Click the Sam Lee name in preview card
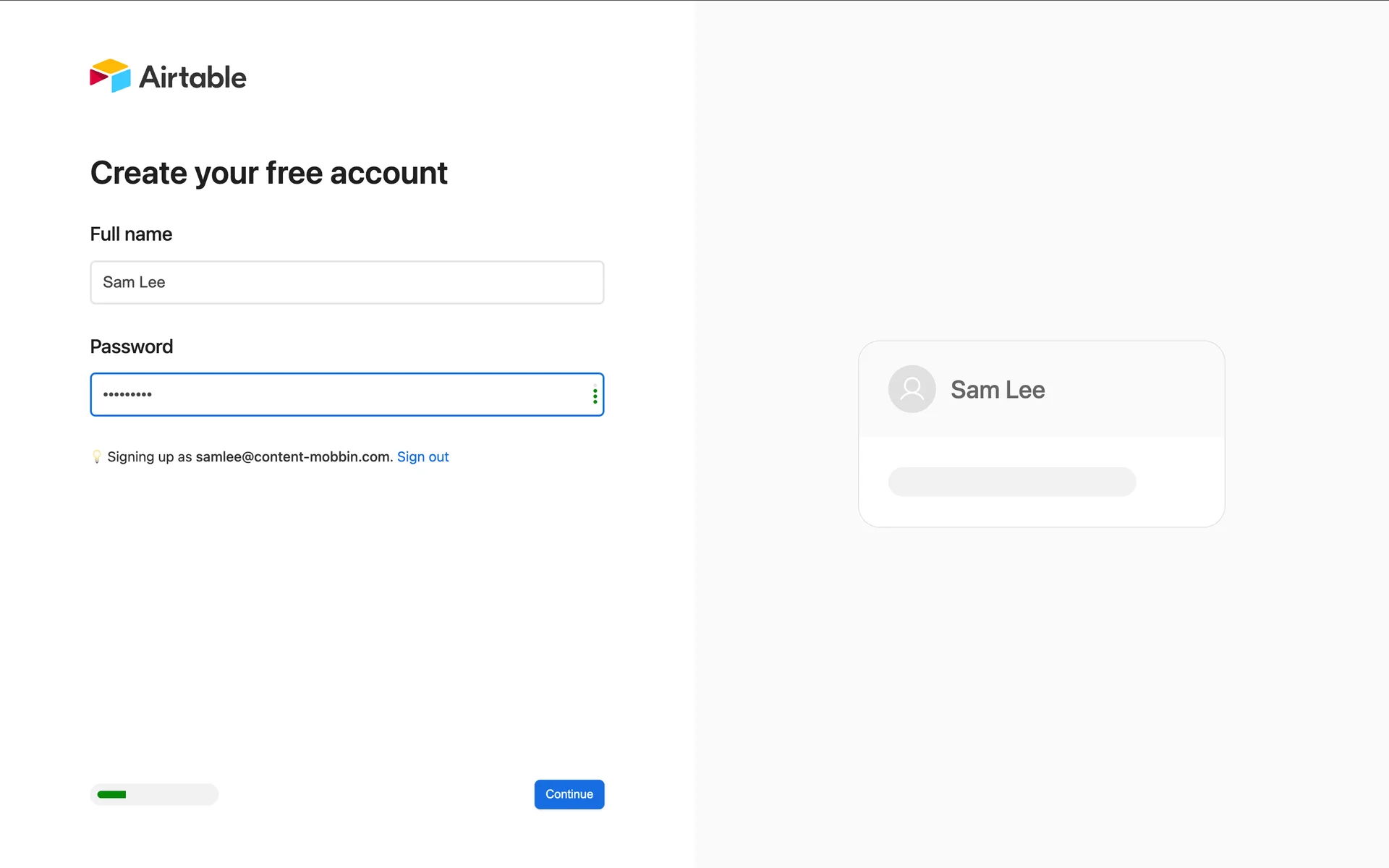 pyautogui.click(x=997, y=390)
